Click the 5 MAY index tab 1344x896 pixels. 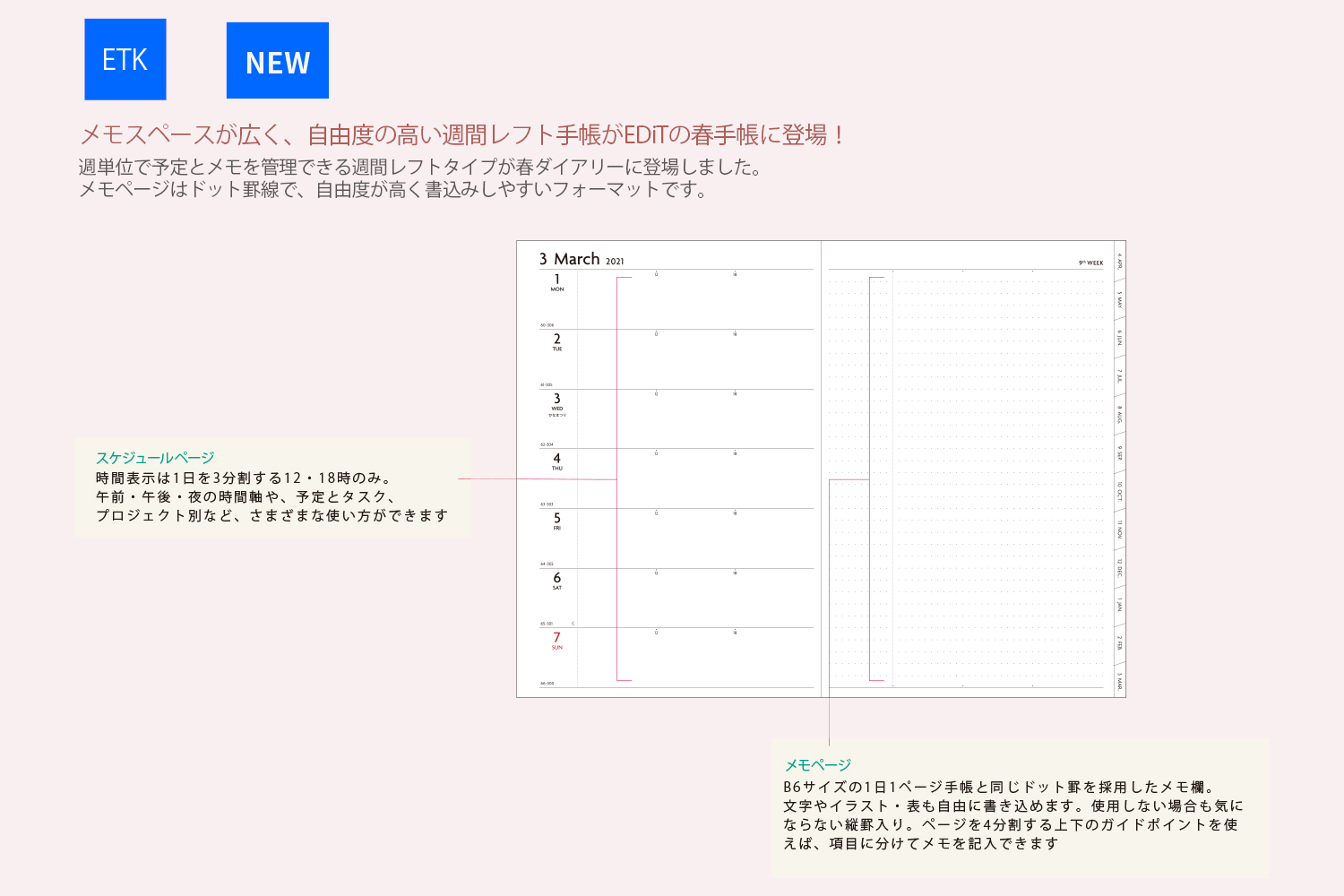tap(1120, 299)
